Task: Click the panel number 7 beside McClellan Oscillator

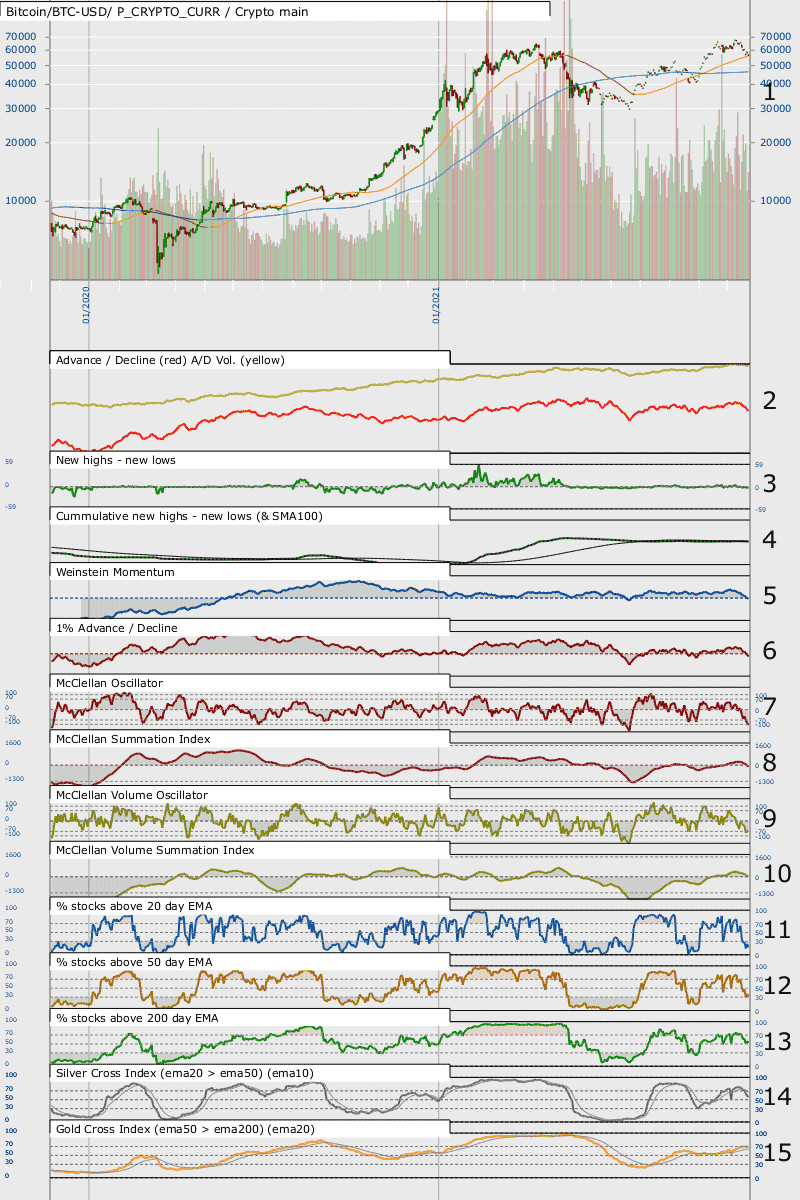Action: tap(770, 706)
